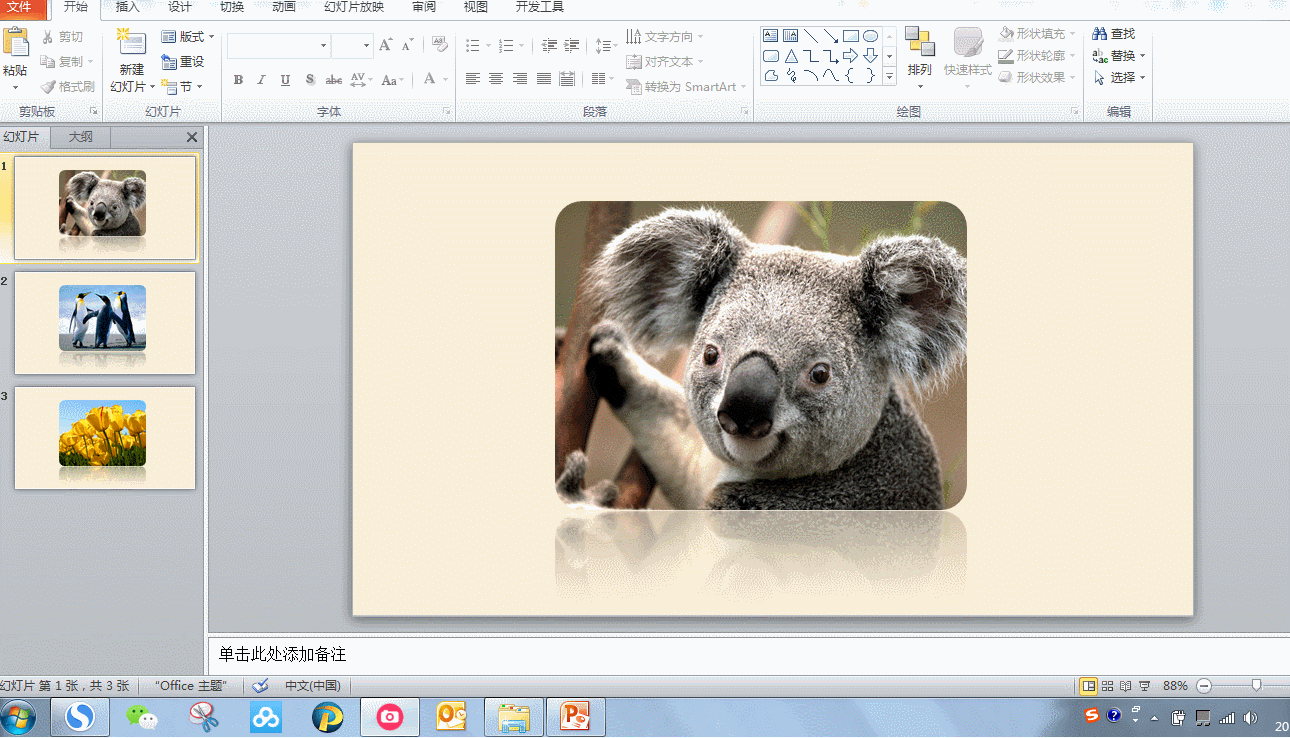Viewport: 1290px width, 738px height.
Task: Switch to the 插入 ribbon tab
Action: 128,7
